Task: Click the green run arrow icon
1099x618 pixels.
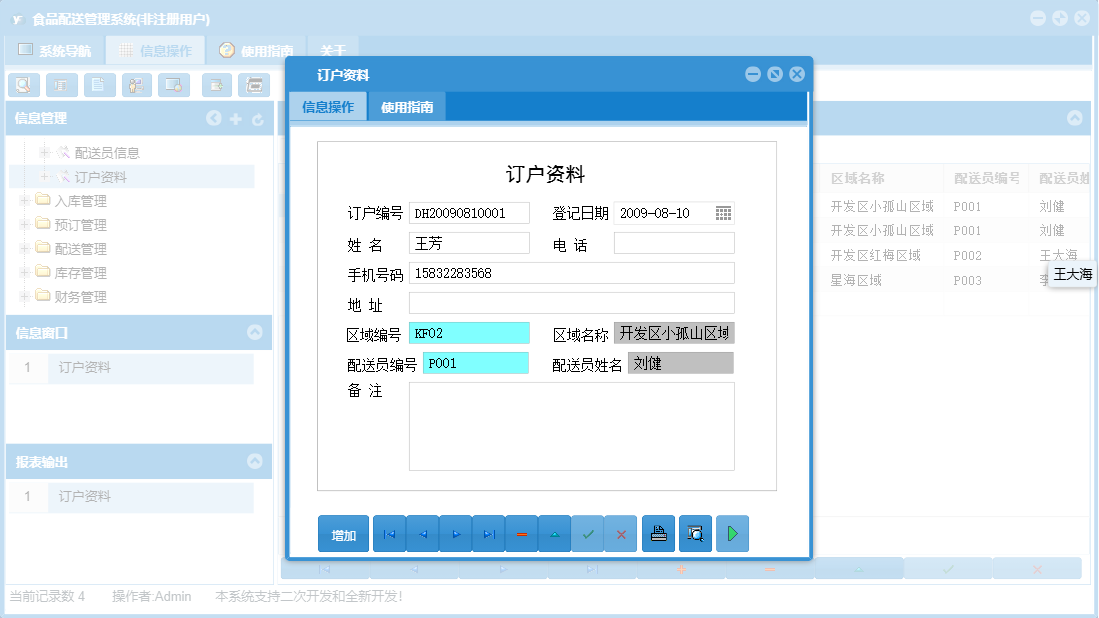Action: pos(731,533)
